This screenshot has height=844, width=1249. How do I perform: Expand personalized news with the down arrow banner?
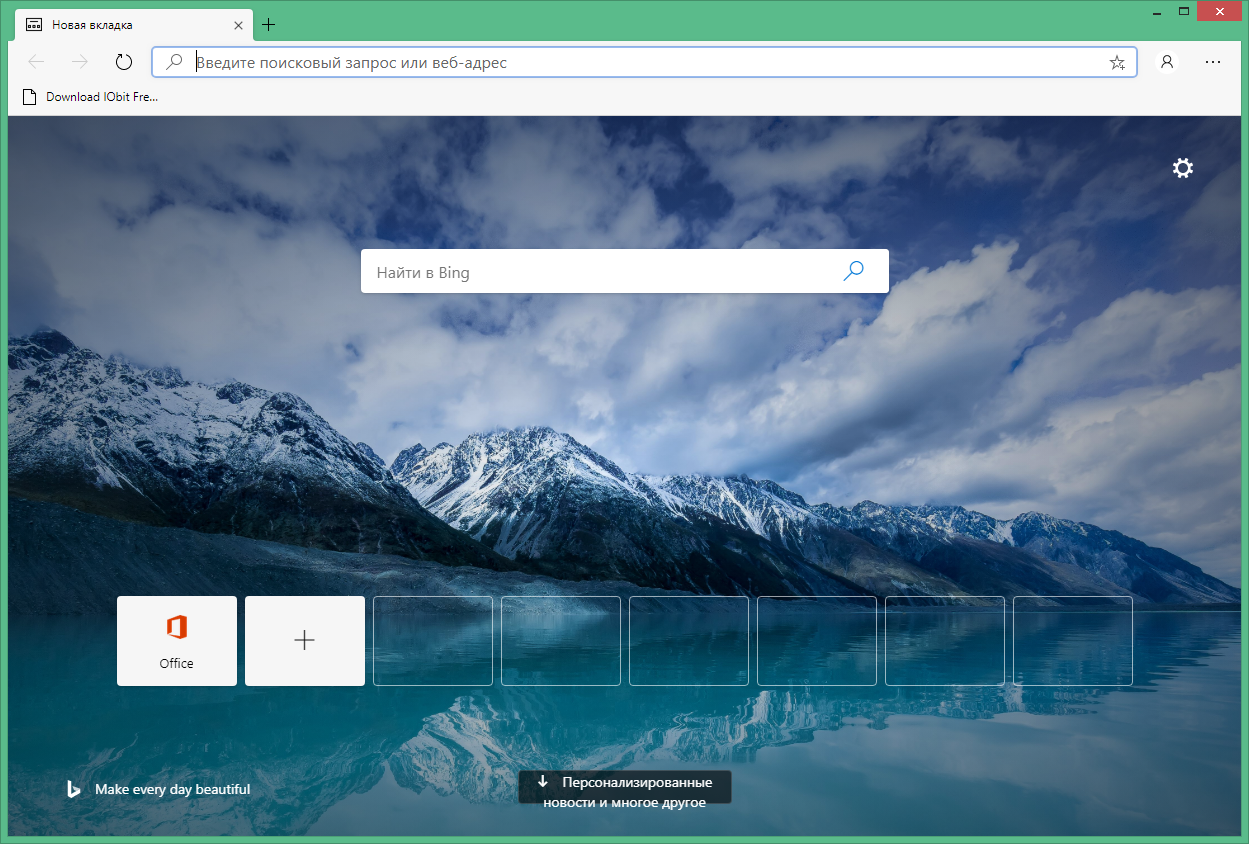click(624, 787)
